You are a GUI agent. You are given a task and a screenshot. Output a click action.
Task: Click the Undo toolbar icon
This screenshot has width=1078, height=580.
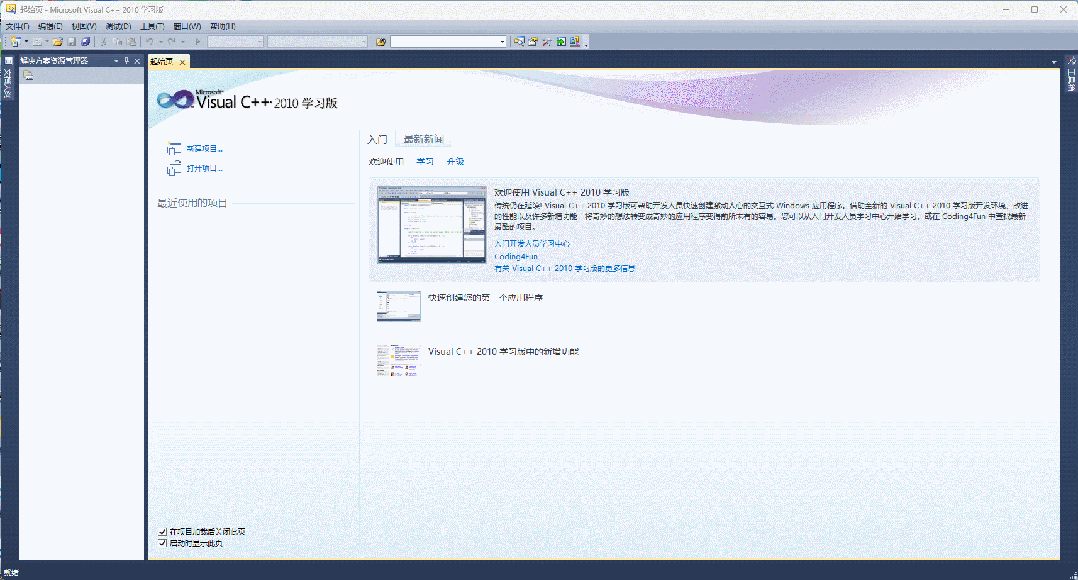149,42
